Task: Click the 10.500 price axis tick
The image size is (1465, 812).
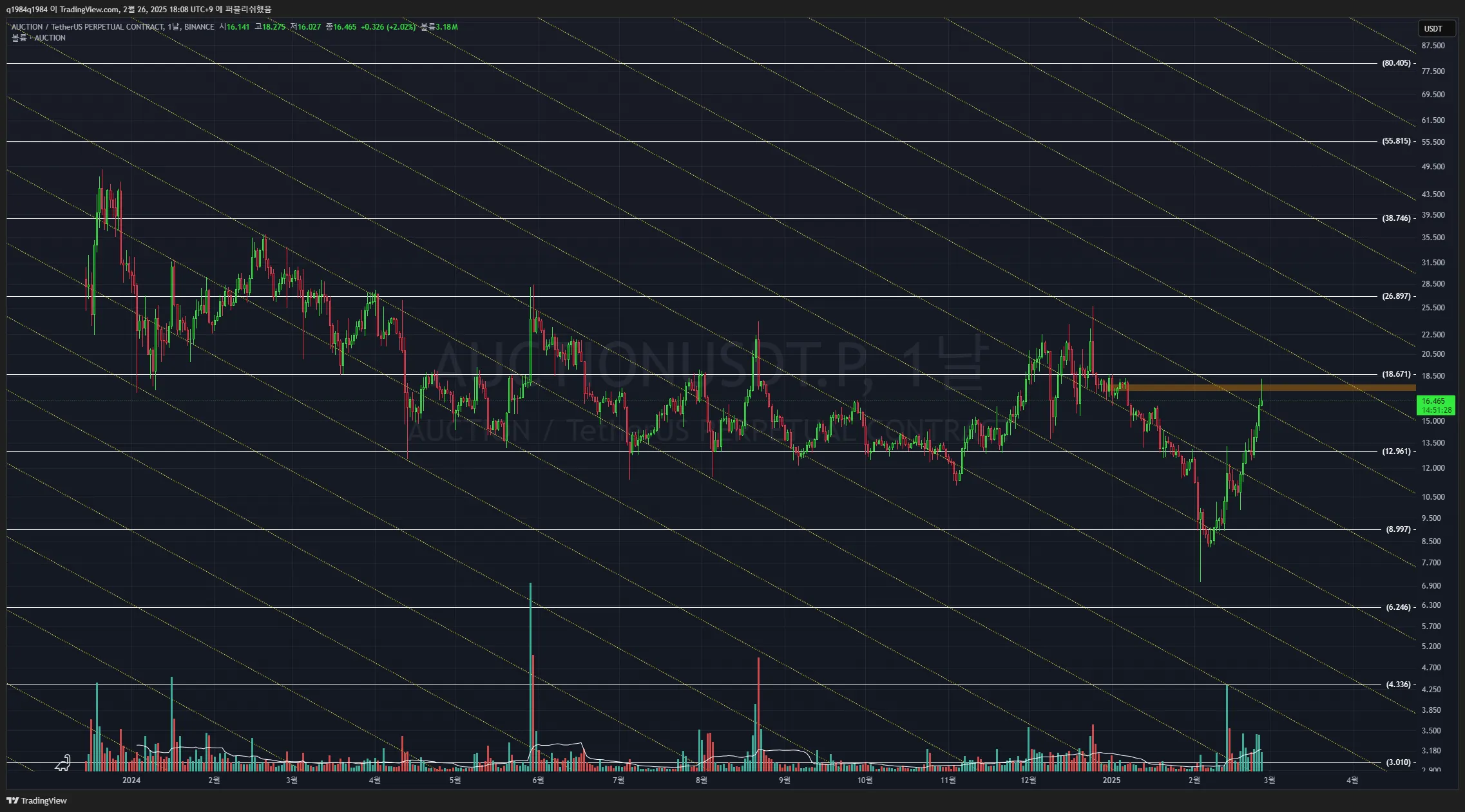Action: point(1433,497)
